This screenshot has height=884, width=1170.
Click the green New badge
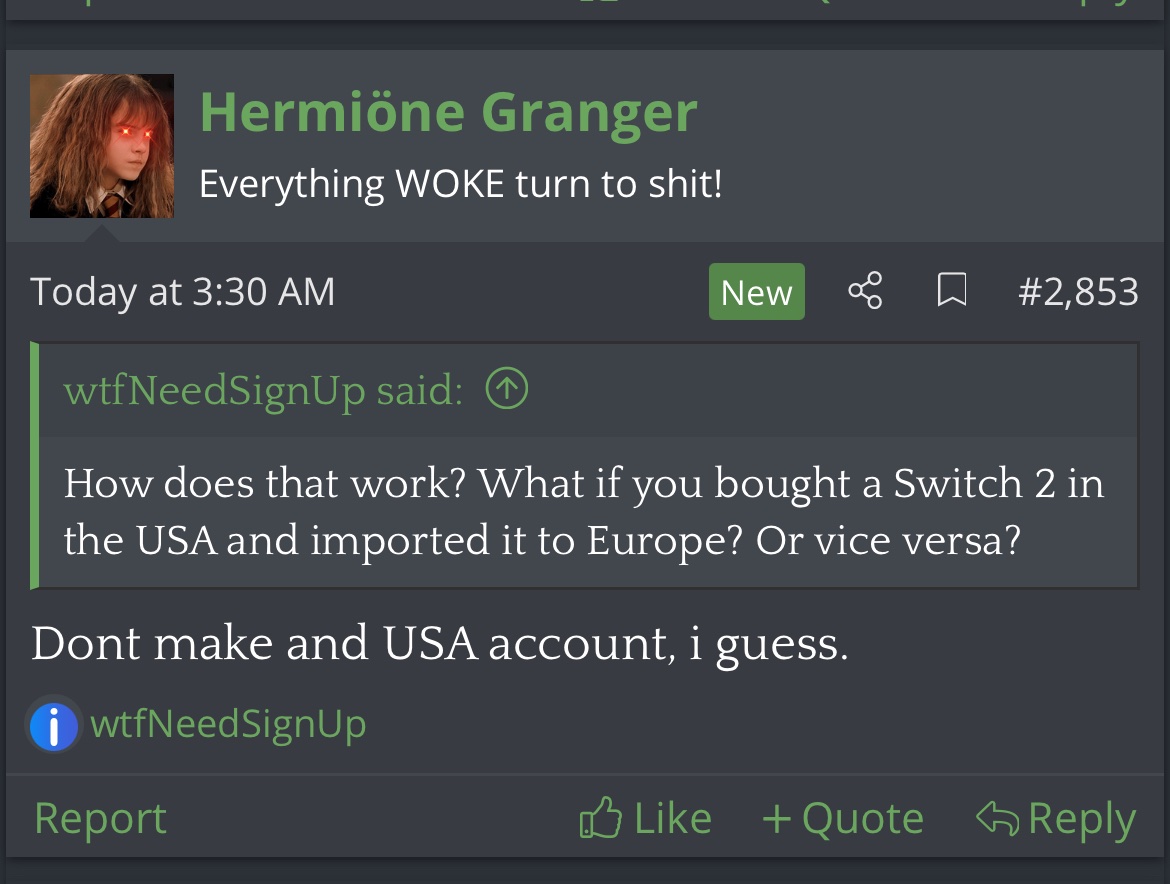coord(757,292)
